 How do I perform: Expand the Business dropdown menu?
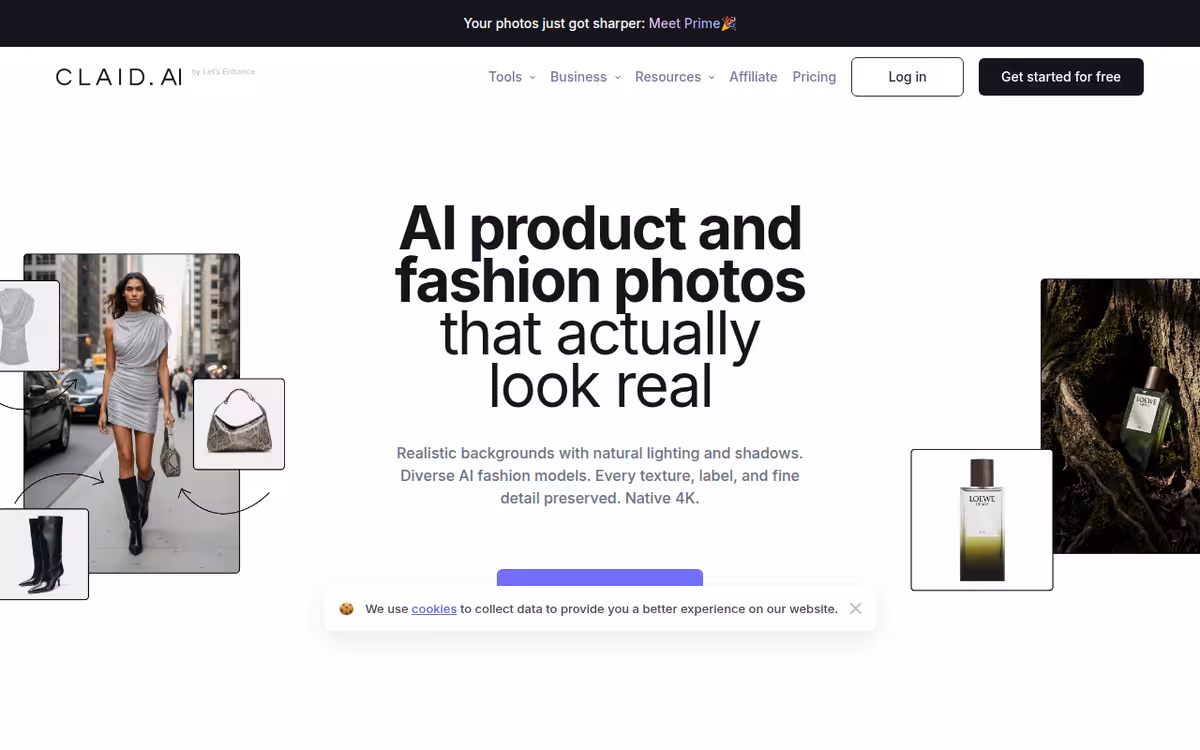click(585, 77)
